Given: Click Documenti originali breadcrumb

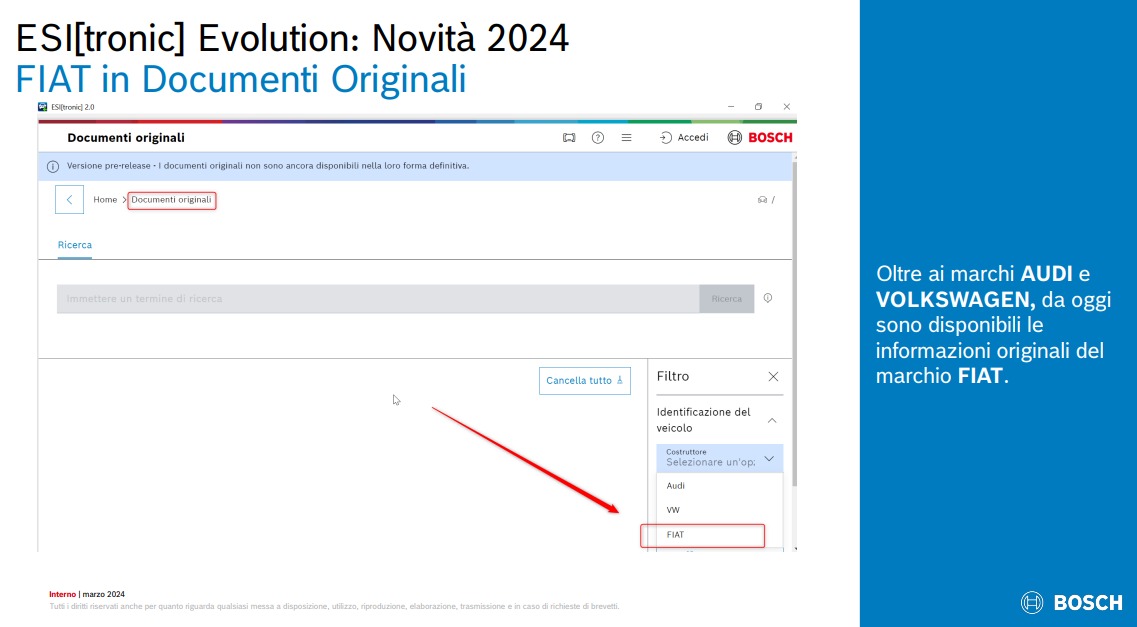Looking at the screenshot, I should (x=172, y=200).
